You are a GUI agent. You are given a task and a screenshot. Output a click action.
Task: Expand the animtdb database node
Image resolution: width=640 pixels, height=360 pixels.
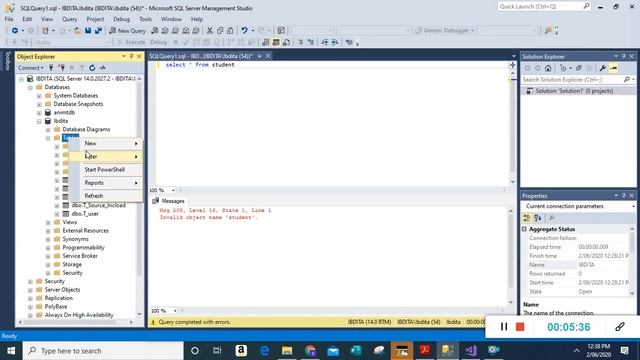point(39,113)
